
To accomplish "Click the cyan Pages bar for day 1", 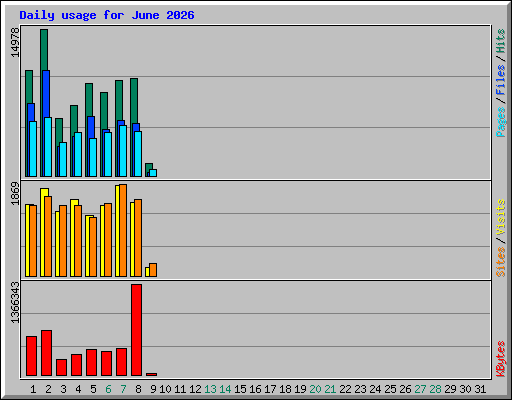I will tap(33, 149).
